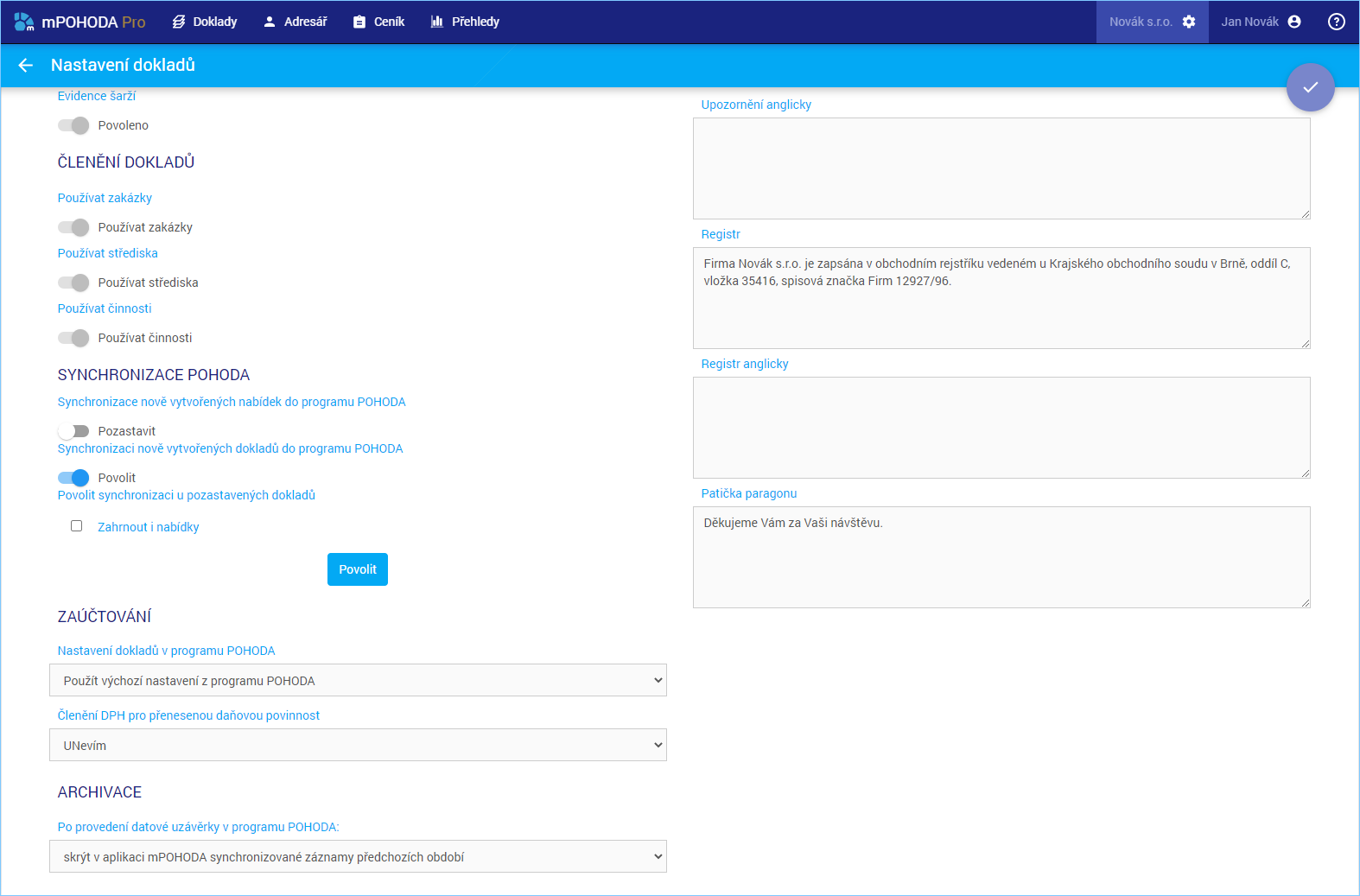Click inside Upozornění anglicky text area
Screen dimensions: 1360x896
(1001, 168)
